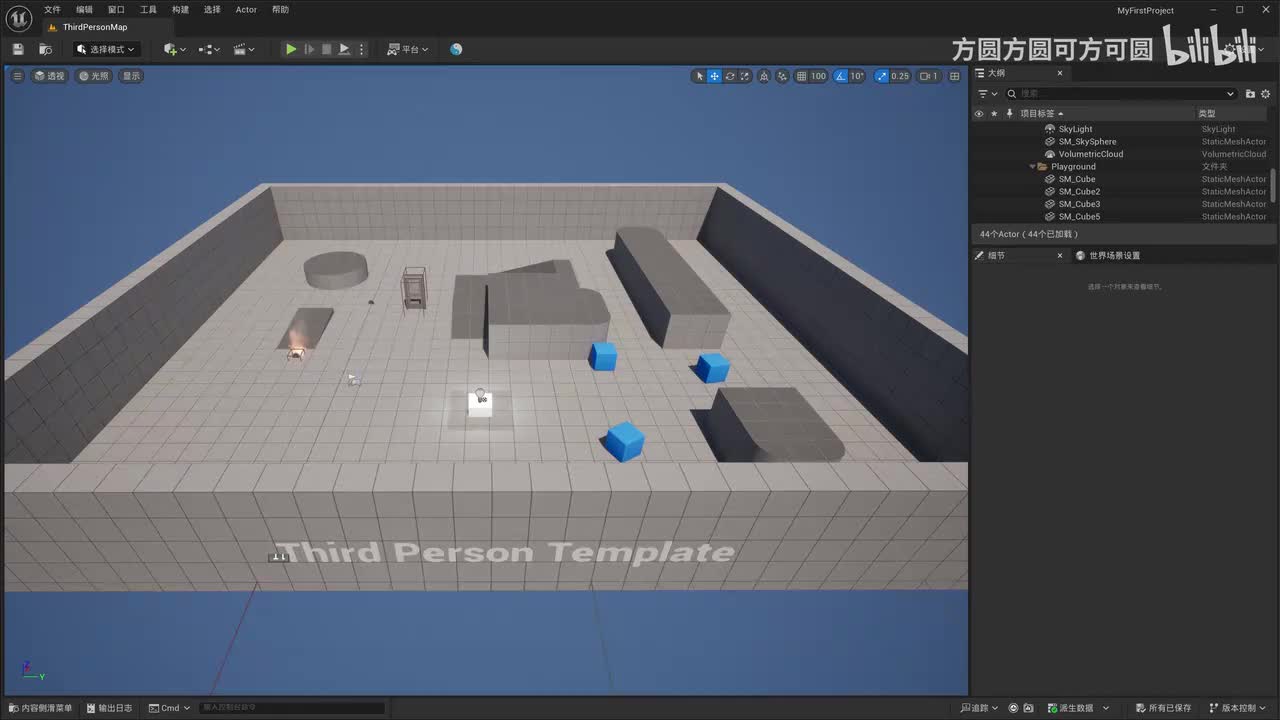Open the cinematics clapperboard dropdown

[x=243, y=49]
